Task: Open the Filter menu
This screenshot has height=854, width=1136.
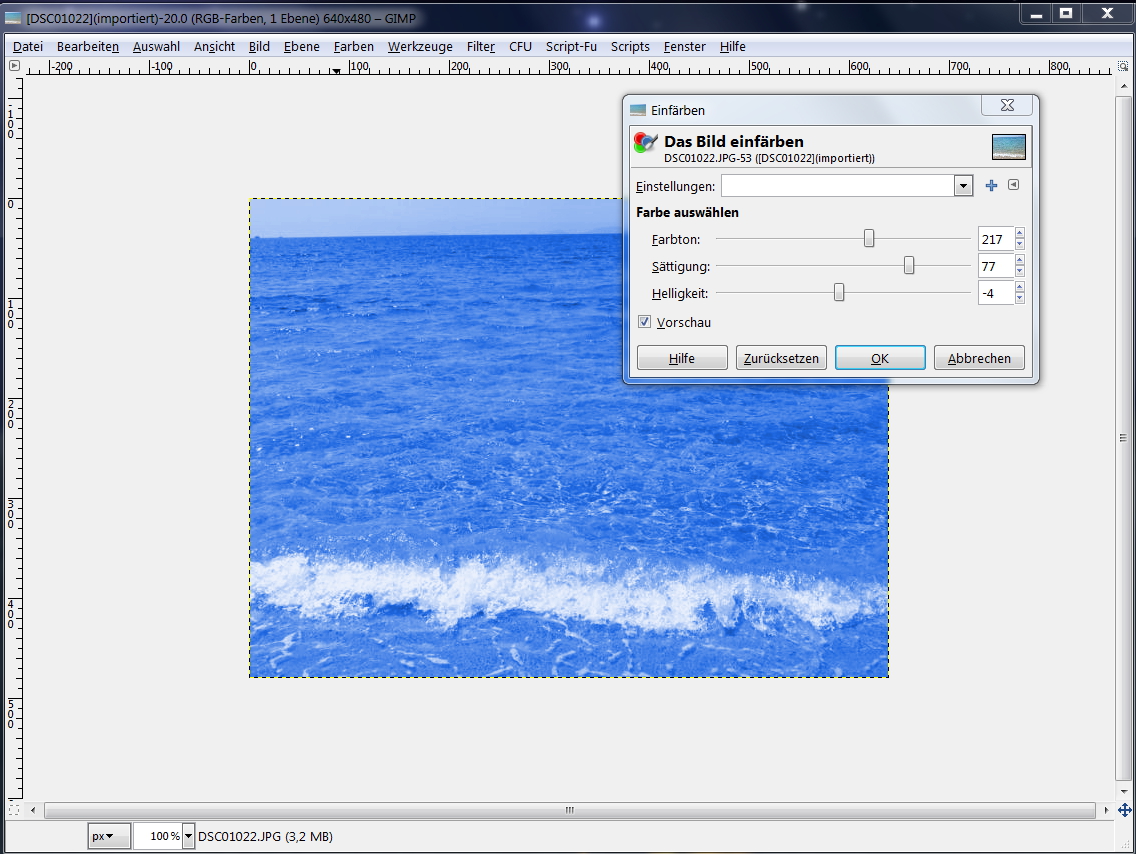Action: pyautogui.click(x=480, y=47)
